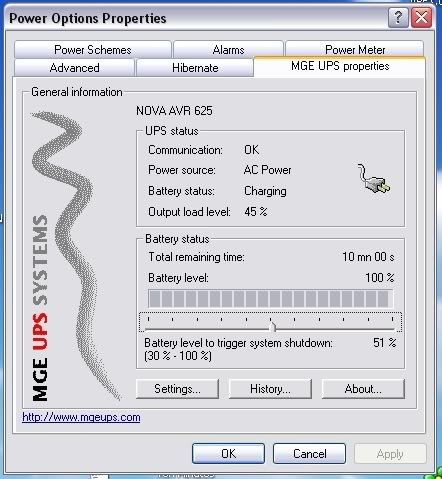The image size is (442, 479).
Task: Click the AC Power source value
Action: pos(267,170)
